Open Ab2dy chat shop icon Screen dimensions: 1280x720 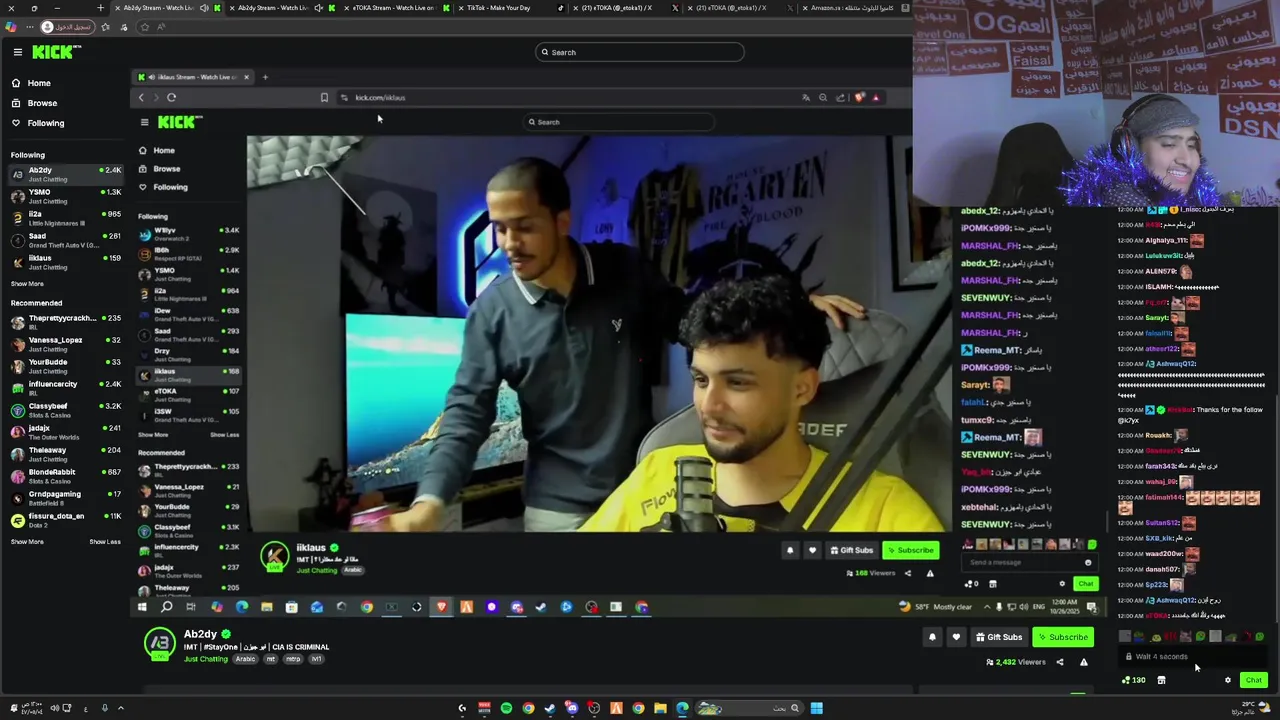pos(1161,680)
